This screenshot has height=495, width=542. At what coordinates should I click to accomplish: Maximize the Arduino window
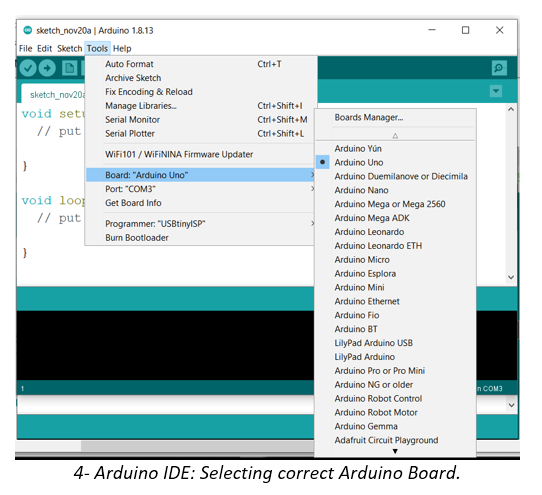click(465, 30)
